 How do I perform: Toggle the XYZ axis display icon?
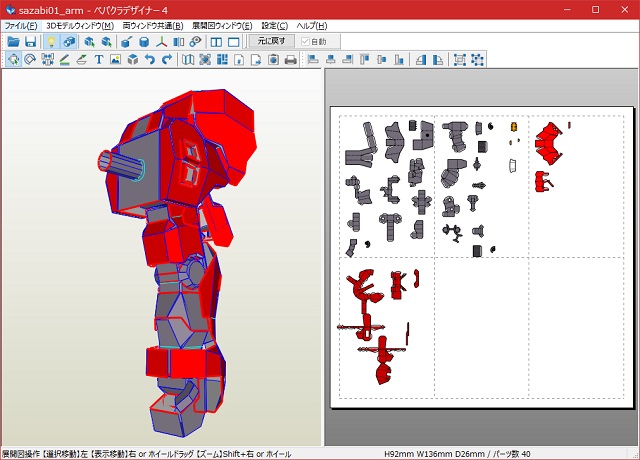(161, 42)
